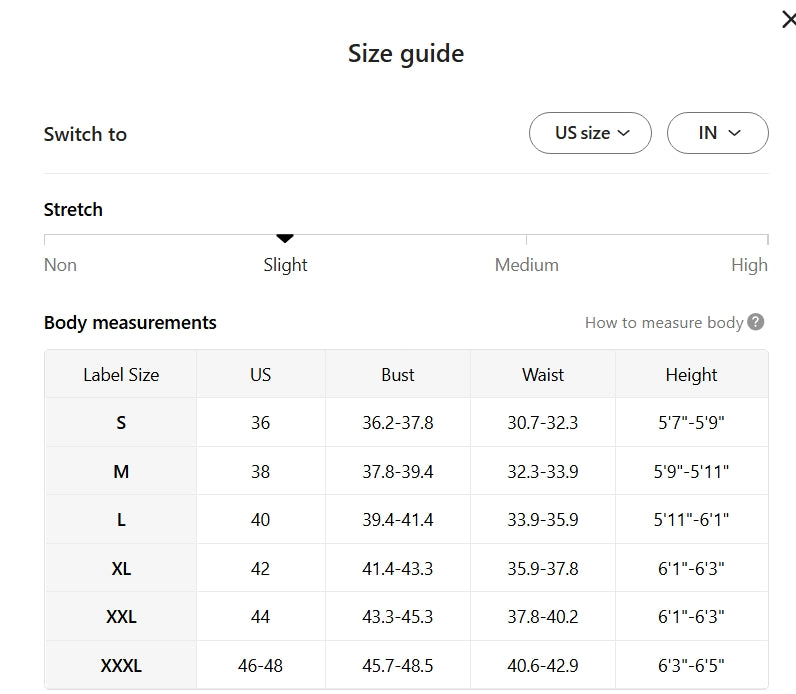Click the M row bust value 37.8-39.4

397,472
